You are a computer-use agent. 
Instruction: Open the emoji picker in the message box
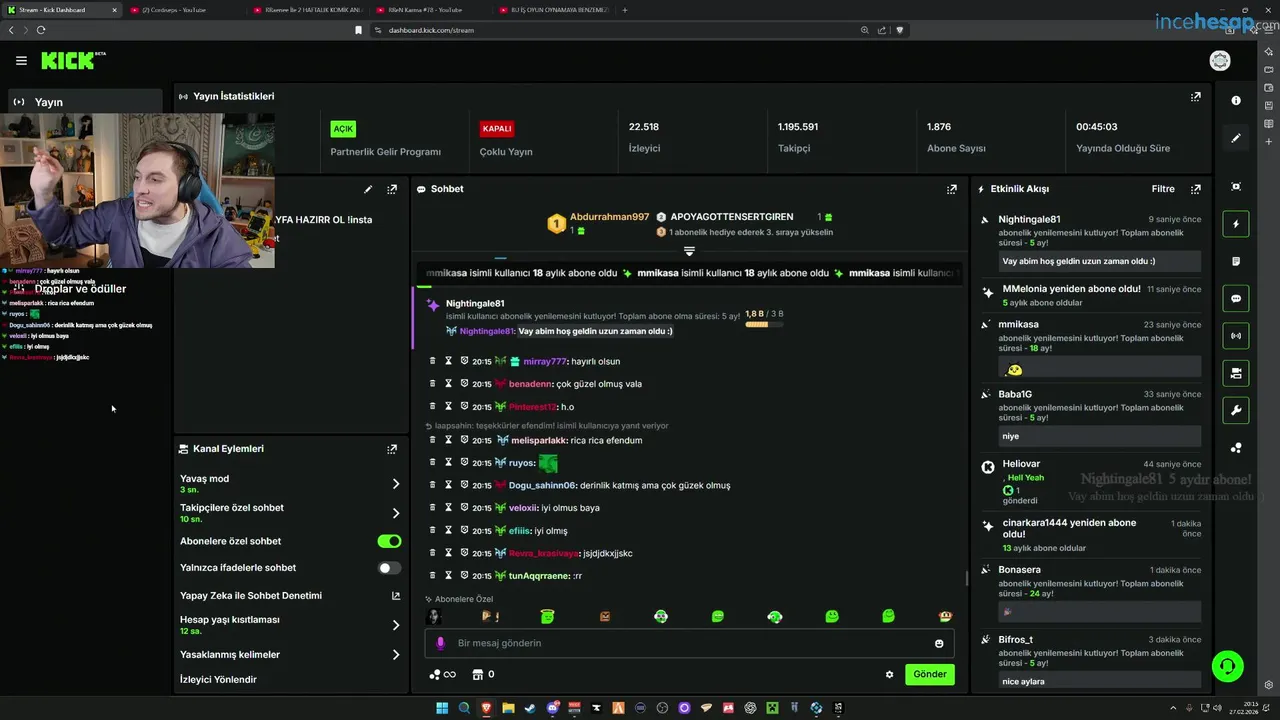[939, 643]
